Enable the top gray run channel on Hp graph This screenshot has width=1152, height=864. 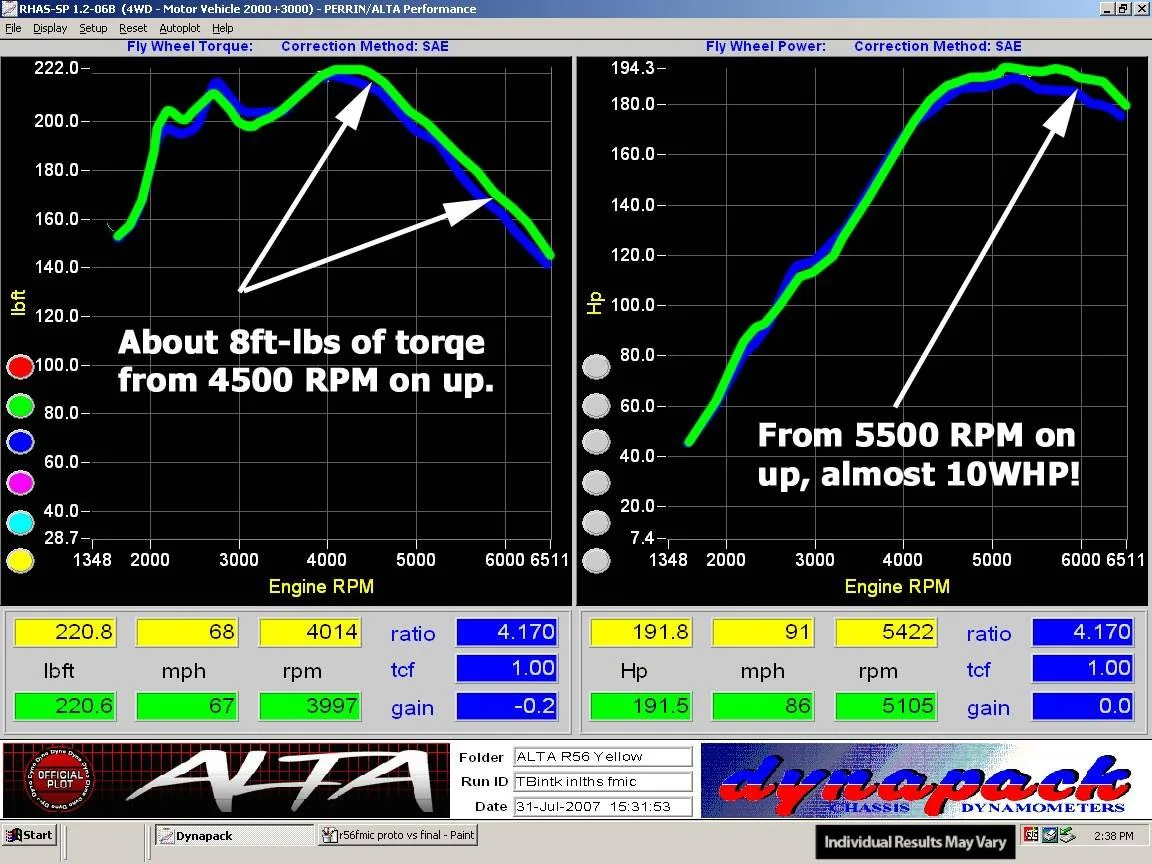click(x=596, y=367)
